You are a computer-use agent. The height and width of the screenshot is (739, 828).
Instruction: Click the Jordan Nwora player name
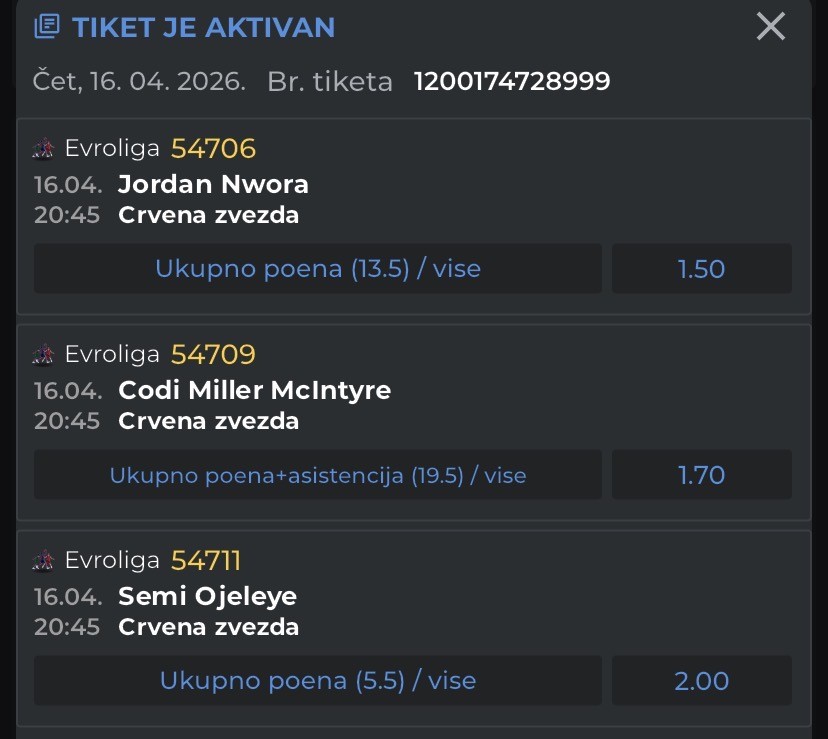tap(213, 184)
